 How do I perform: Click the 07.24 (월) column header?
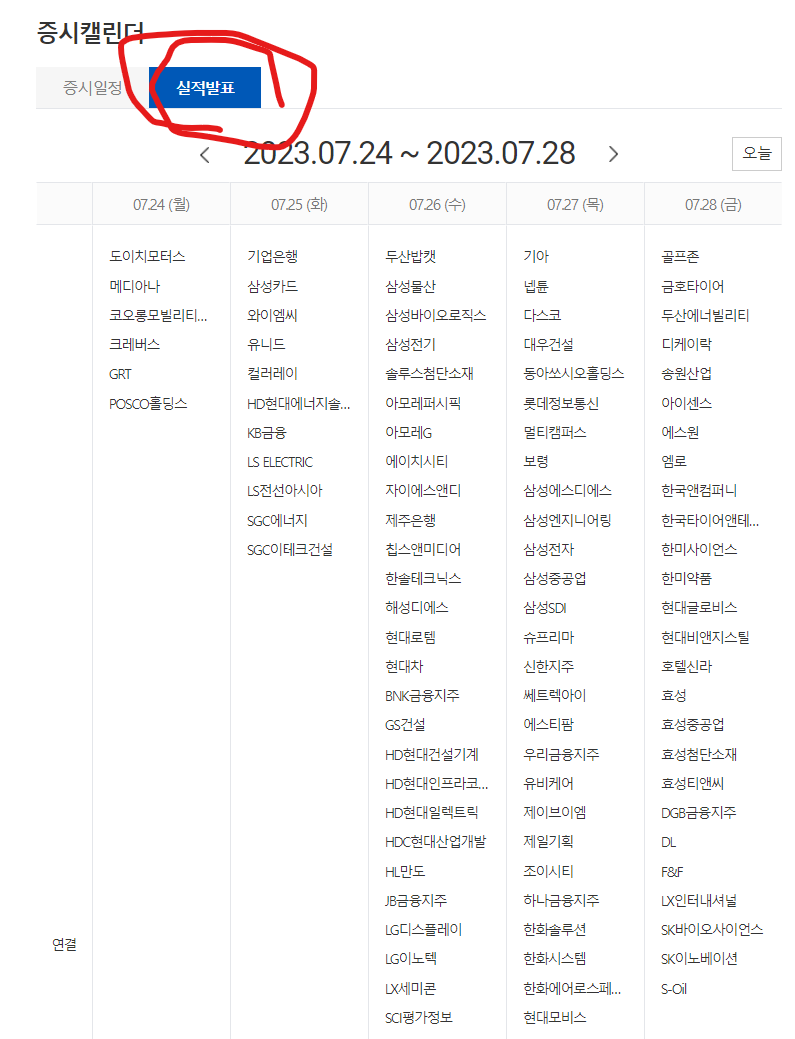point(162,205)
